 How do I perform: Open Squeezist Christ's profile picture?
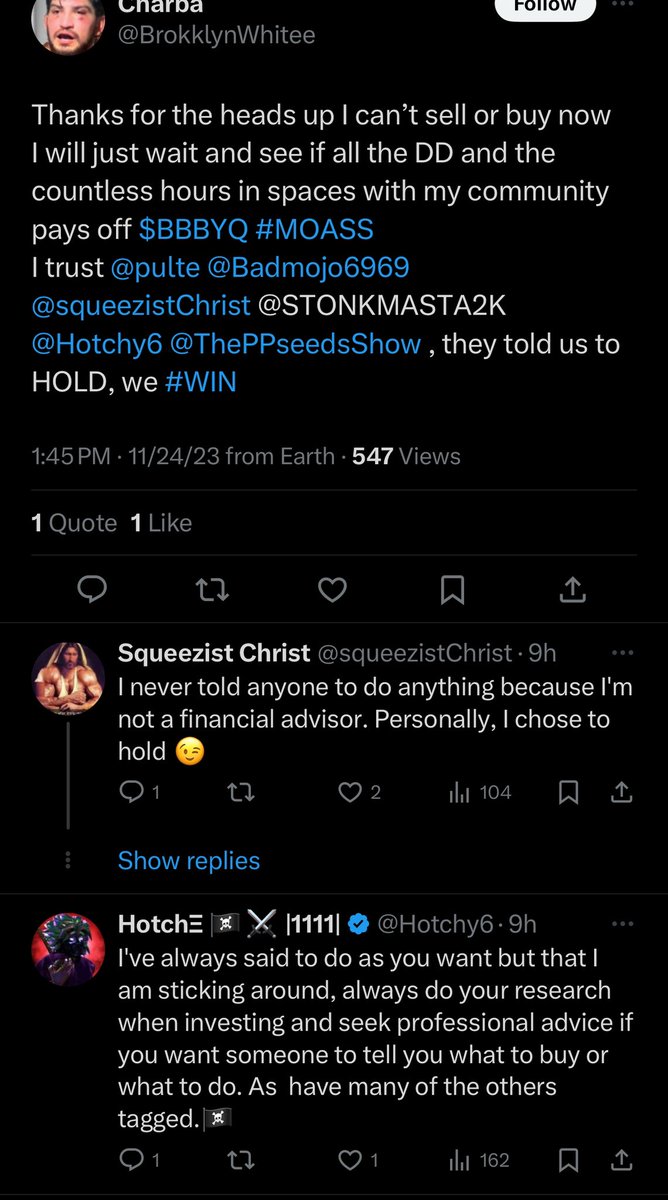pyautogui.click(x=69, y=679)
